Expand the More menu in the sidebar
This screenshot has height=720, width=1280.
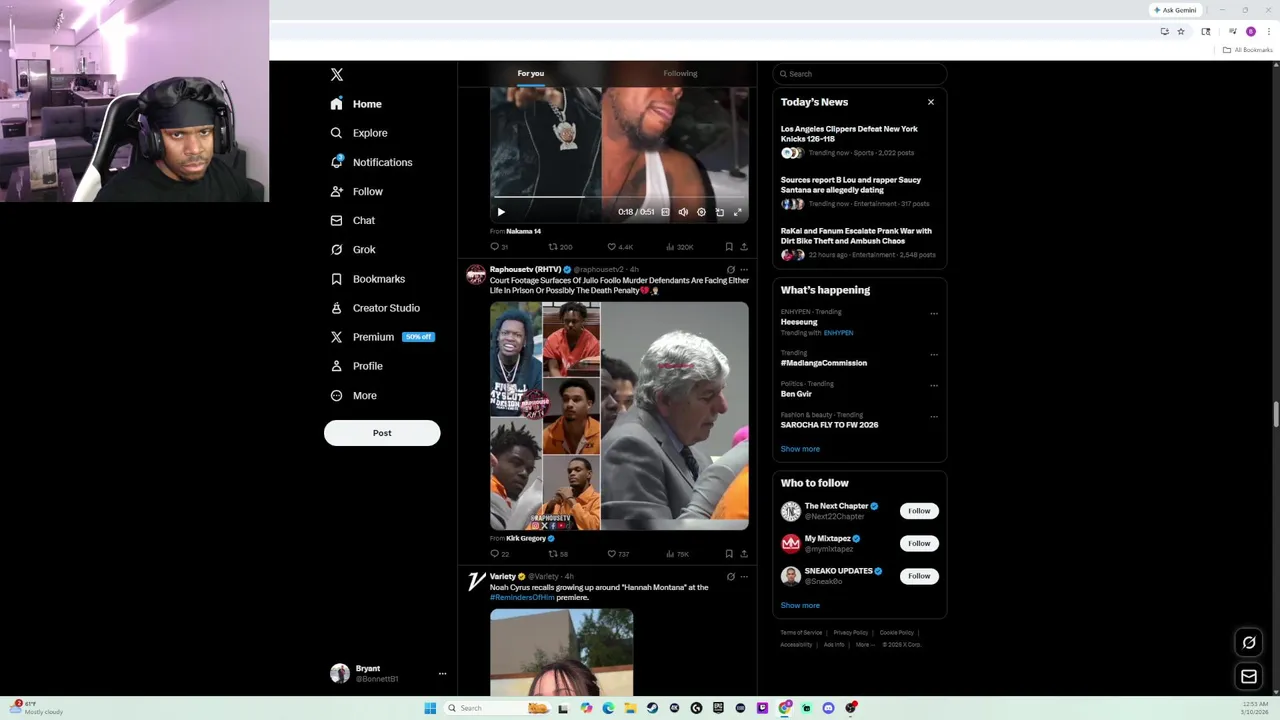(353, 395)
